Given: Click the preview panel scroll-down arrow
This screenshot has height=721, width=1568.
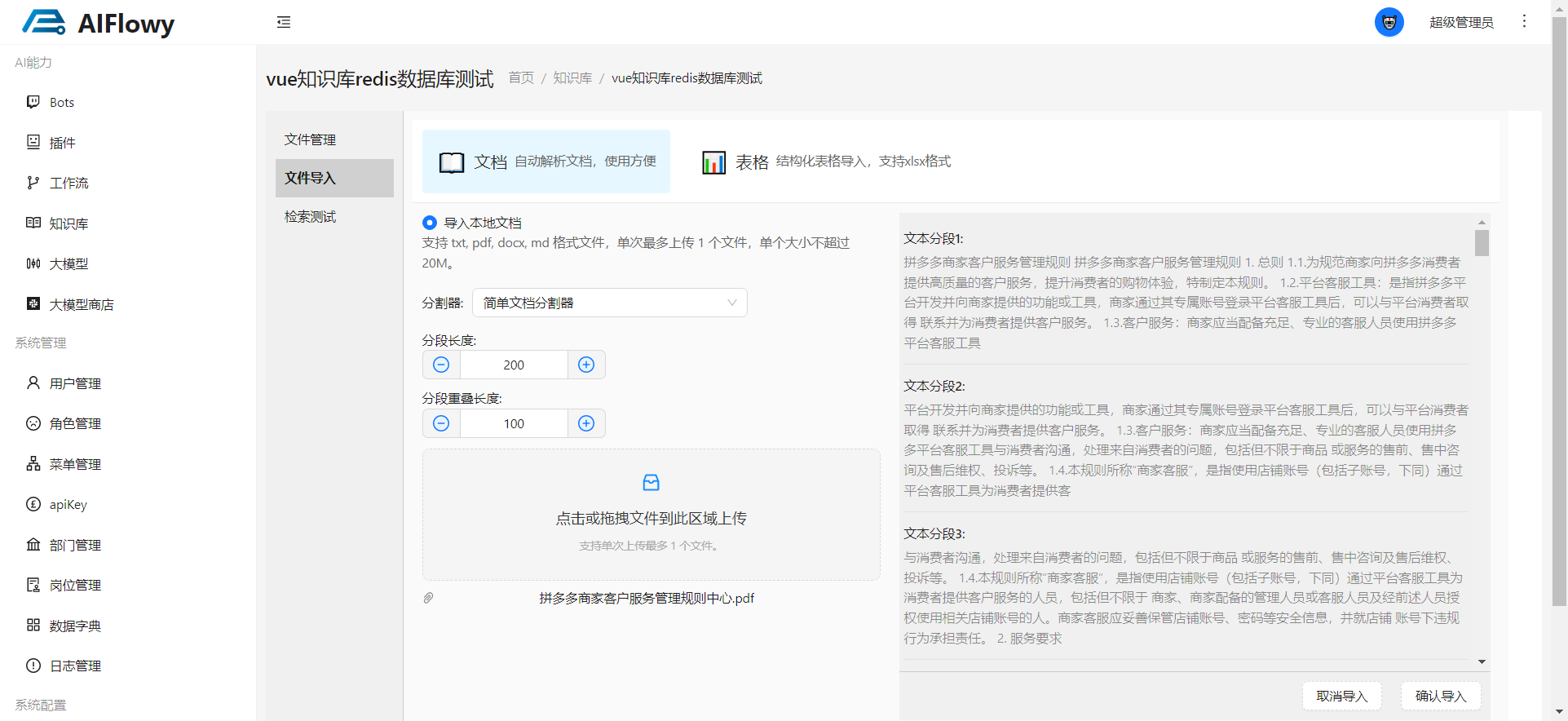Looking at the screenshot, I should (x=1482, y=661).
